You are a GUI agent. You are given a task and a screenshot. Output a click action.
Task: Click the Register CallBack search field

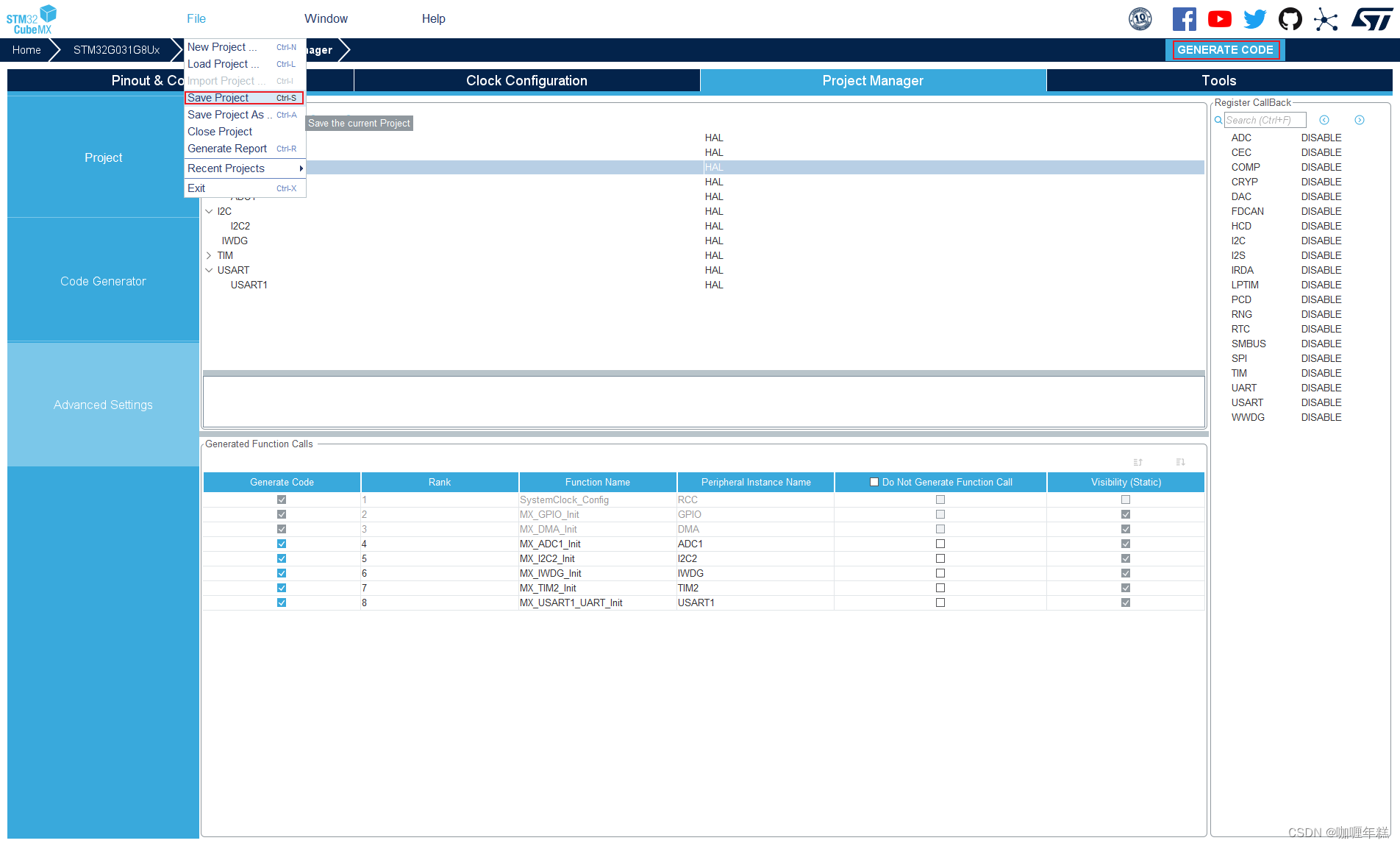(1265, 120)
